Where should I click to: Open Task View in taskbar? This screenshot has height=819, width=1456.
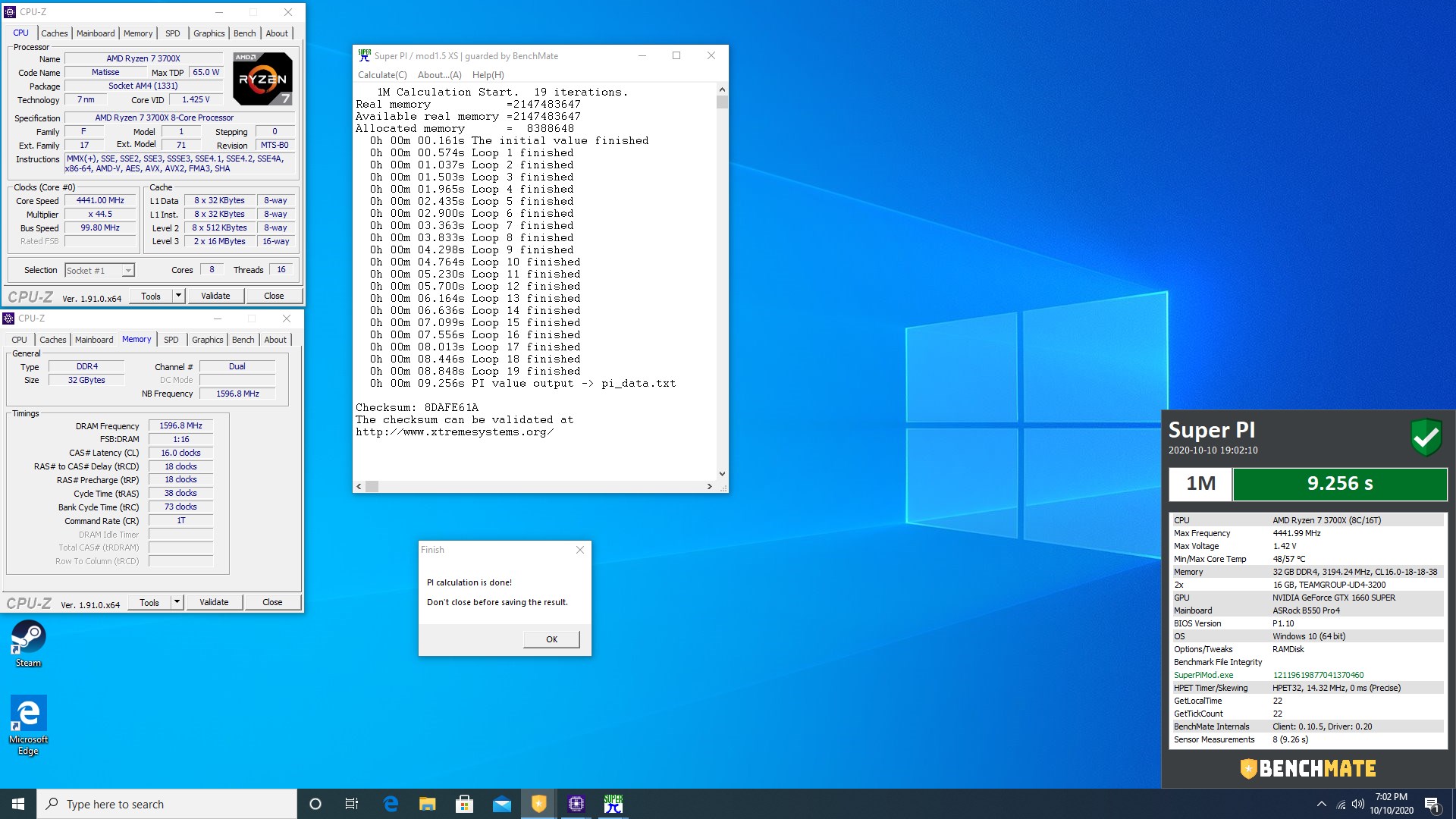352,804
